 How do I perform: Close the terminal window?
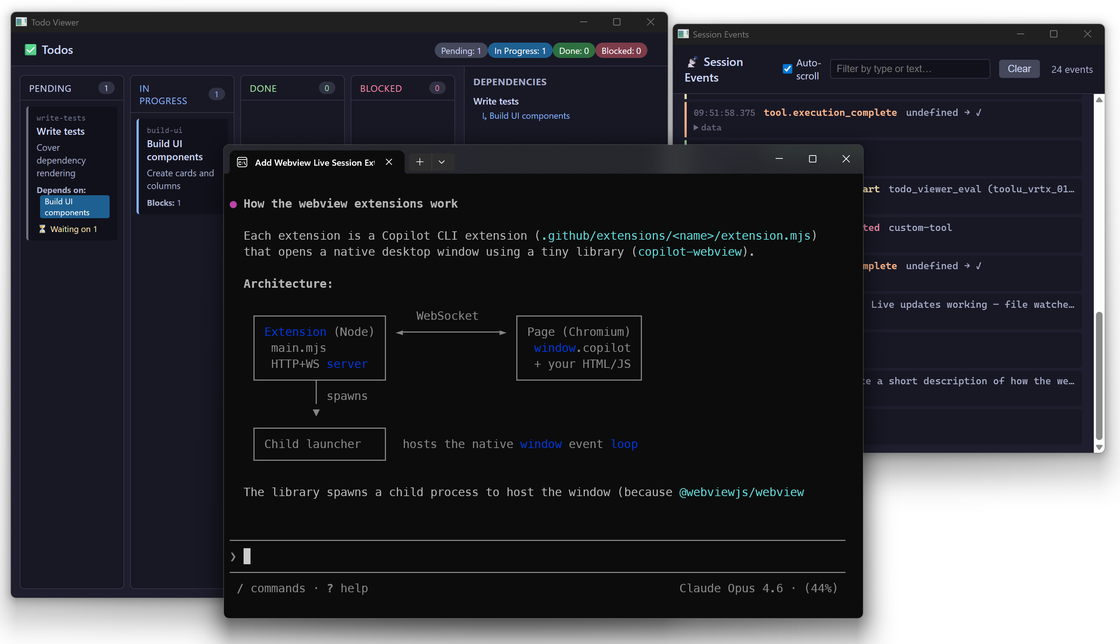(x=846, y=159)
